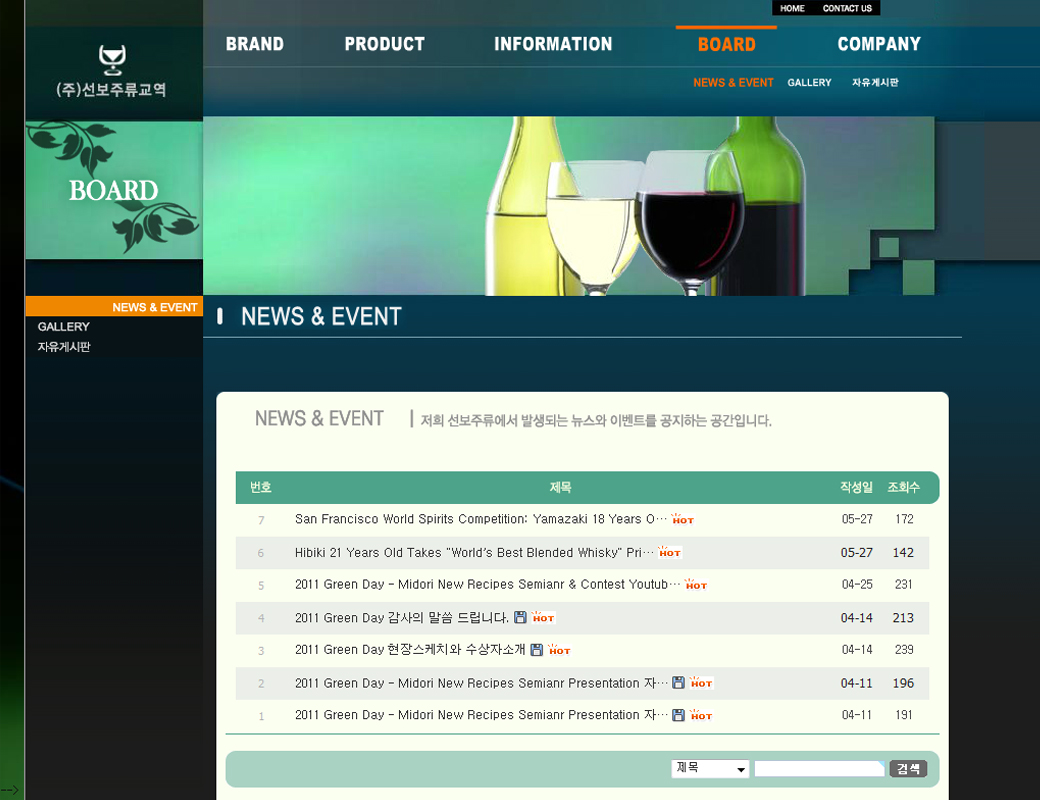Click the HOT badge on post 5

[x=696, y=584]
